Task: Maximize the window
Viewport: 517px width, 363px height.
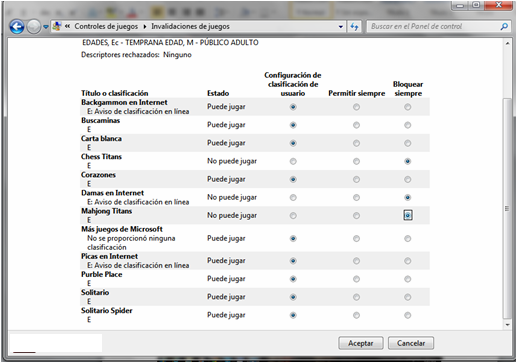Action: (x=476, y=5)
